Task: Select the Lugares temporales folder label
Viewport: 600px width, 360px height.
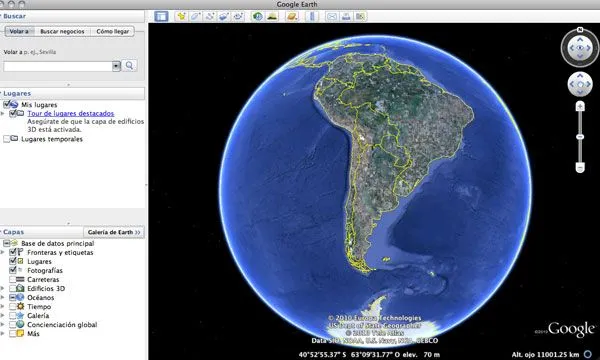Action: click(x=52, y=139)
